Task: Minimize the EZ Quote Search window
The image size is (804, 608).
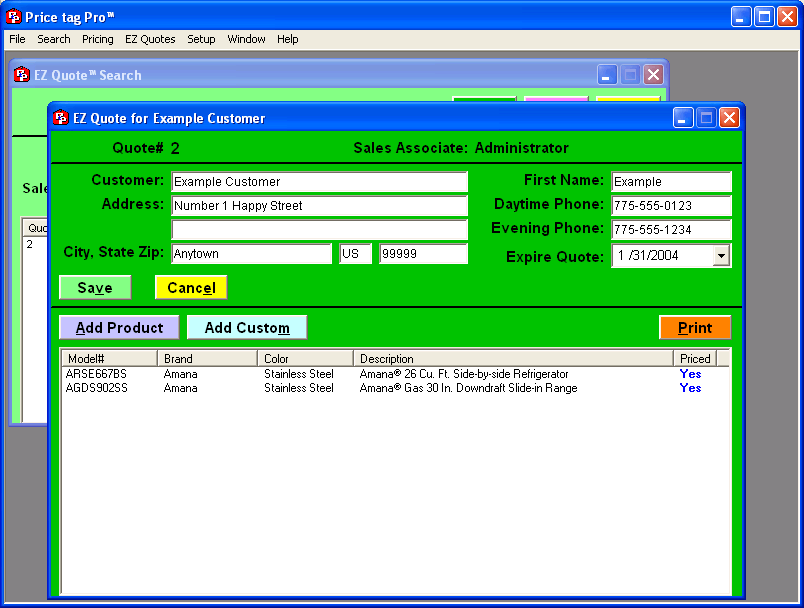Action: click(607, 75)
